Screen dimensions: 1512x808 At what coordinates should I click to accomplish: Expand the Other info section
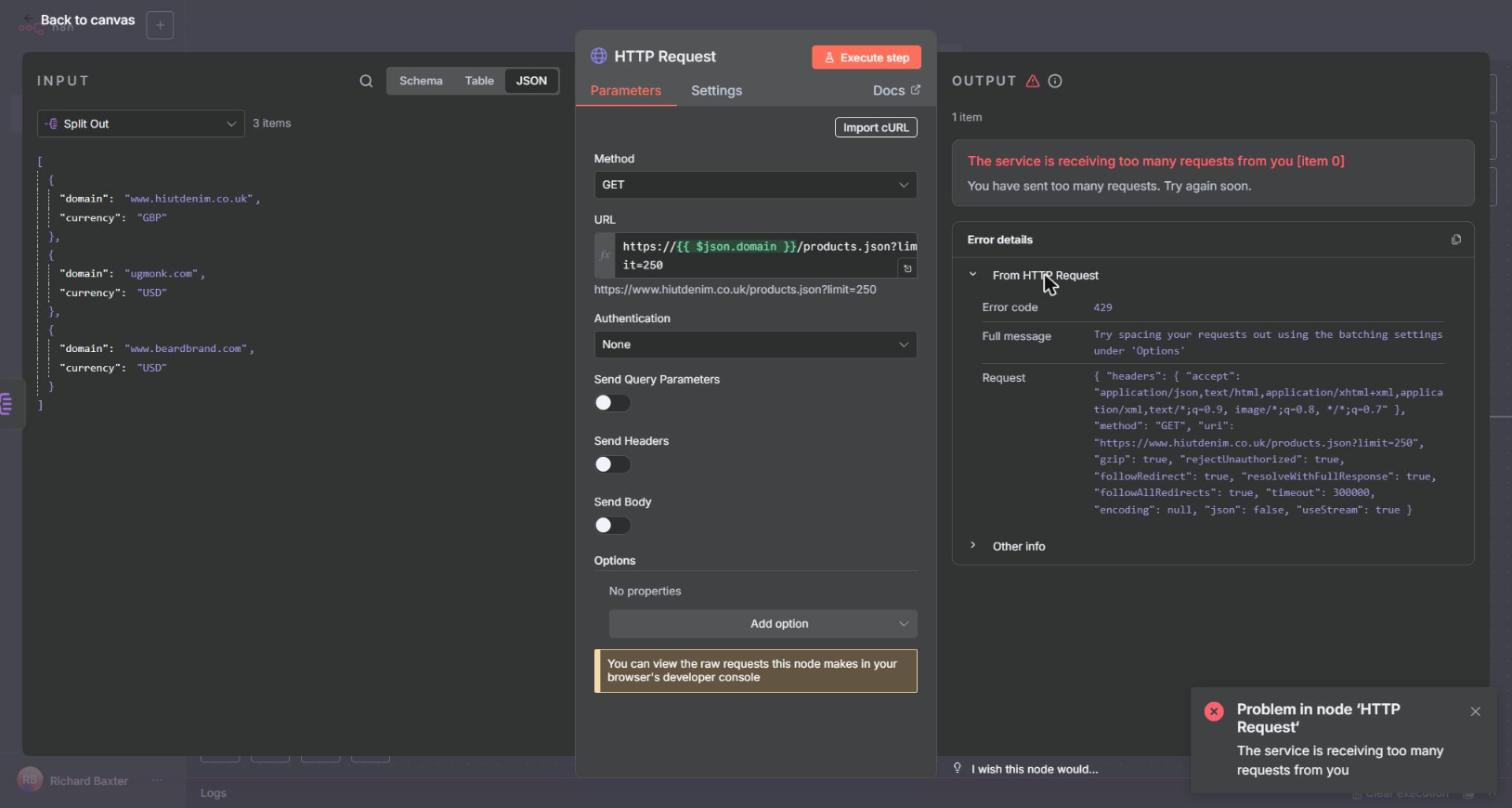[x=972, y=546]
